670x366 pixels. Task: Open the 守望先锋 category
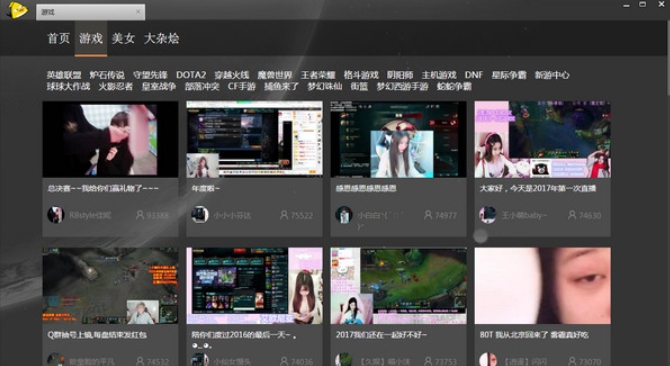[150, 75]
